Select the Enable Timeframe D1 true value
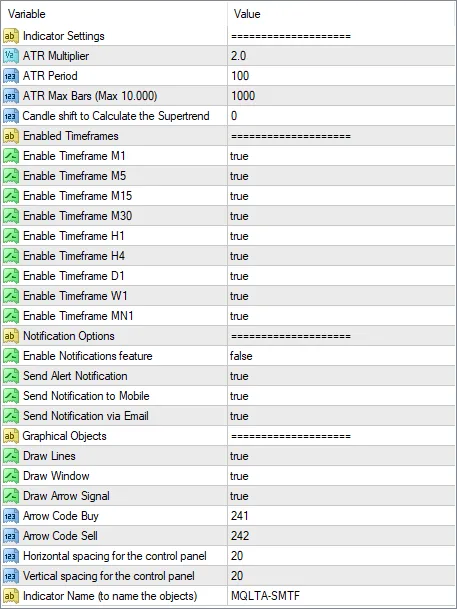 pyautogui.click(x=239, y=276)
